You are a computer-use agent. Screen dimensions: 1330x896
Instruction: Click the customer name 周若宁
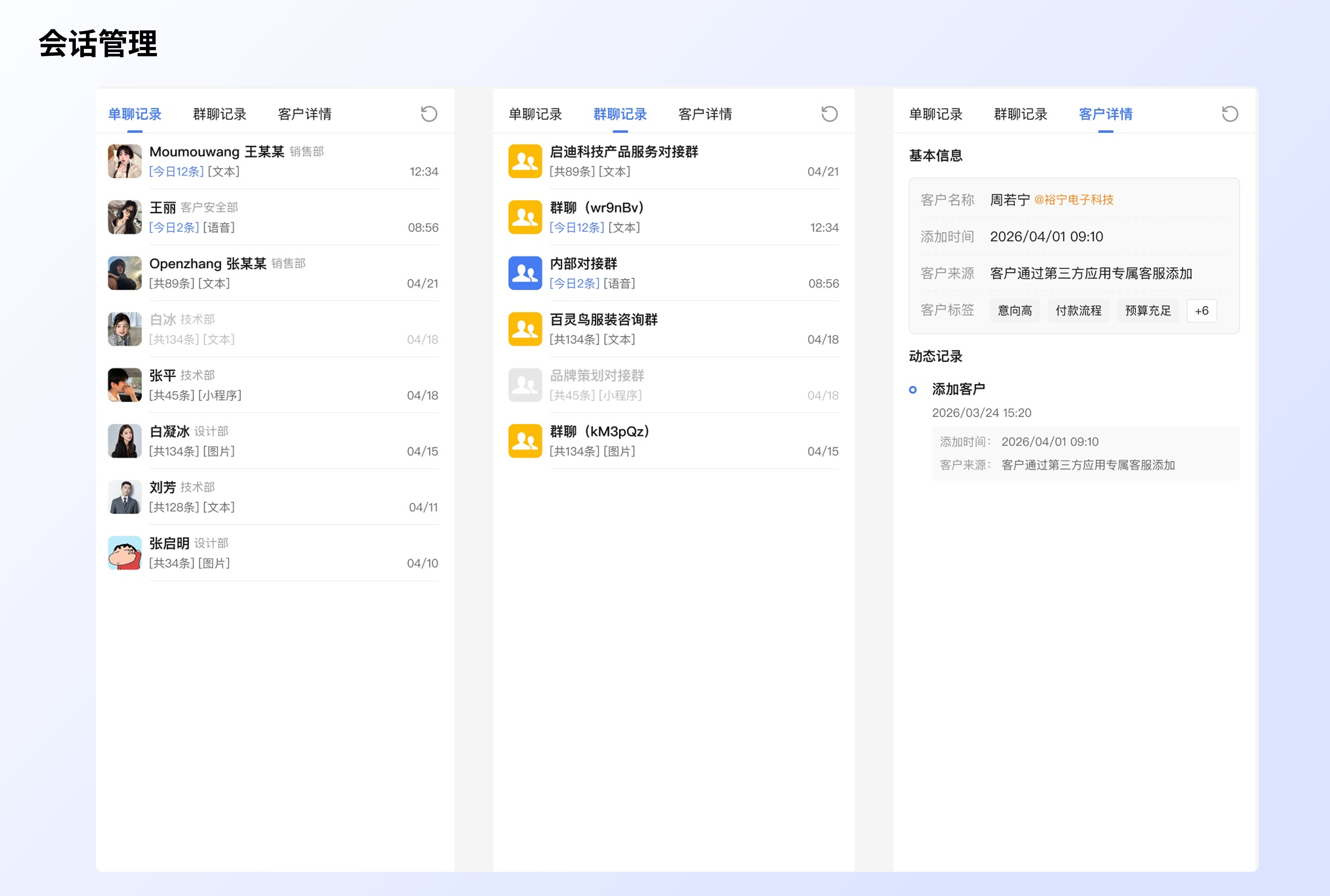tap(1010, 200)
